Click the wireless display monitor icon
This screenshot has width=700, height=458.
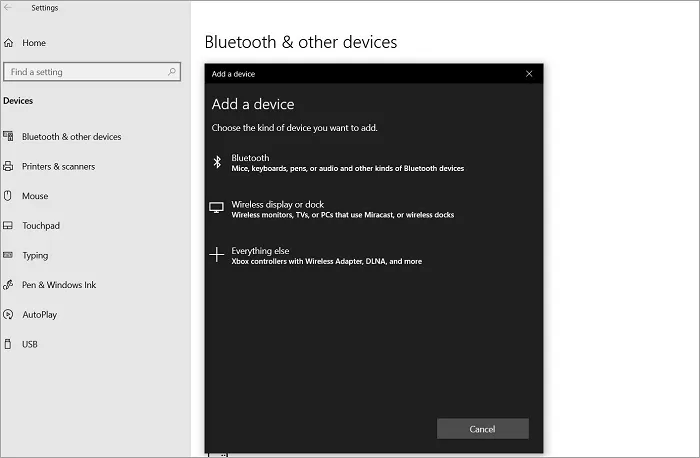click(x=217, y=208)
